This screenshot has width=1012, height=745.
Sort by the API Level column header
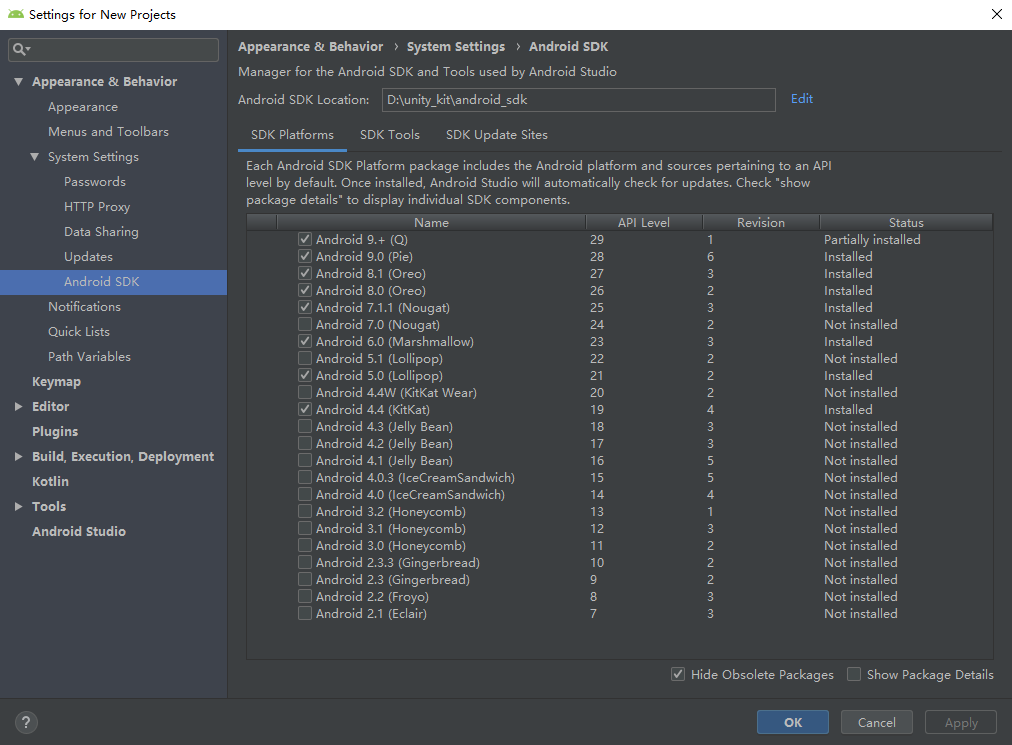tap(643, 223)
